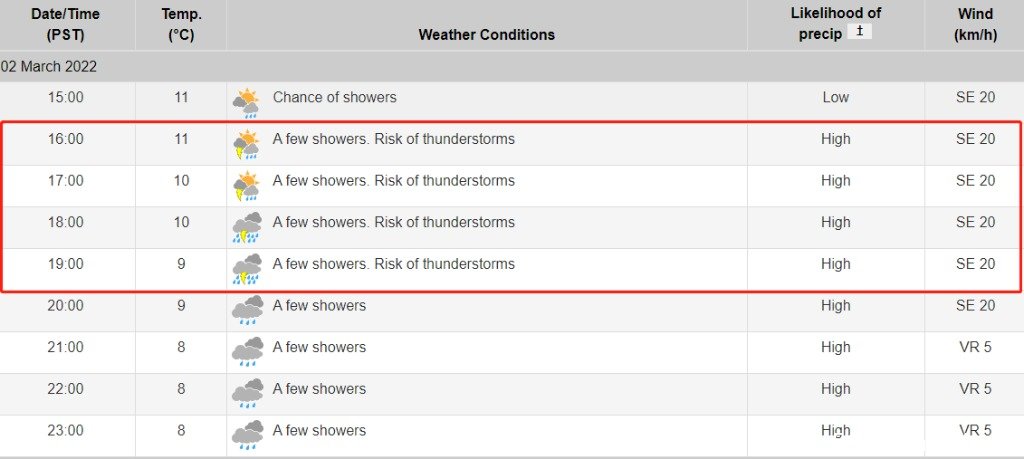The height and width of the screenshot is (459, 1024).
Task: Click the 19:00 thunderstorm cloud icon
Action: (247, 269)
